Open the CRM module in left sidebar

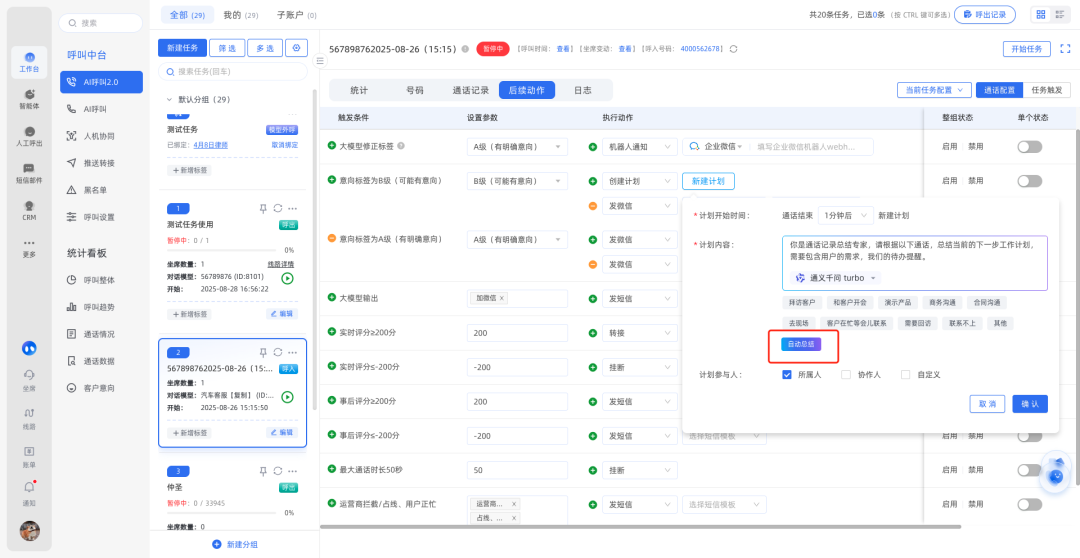click(29, 208)
